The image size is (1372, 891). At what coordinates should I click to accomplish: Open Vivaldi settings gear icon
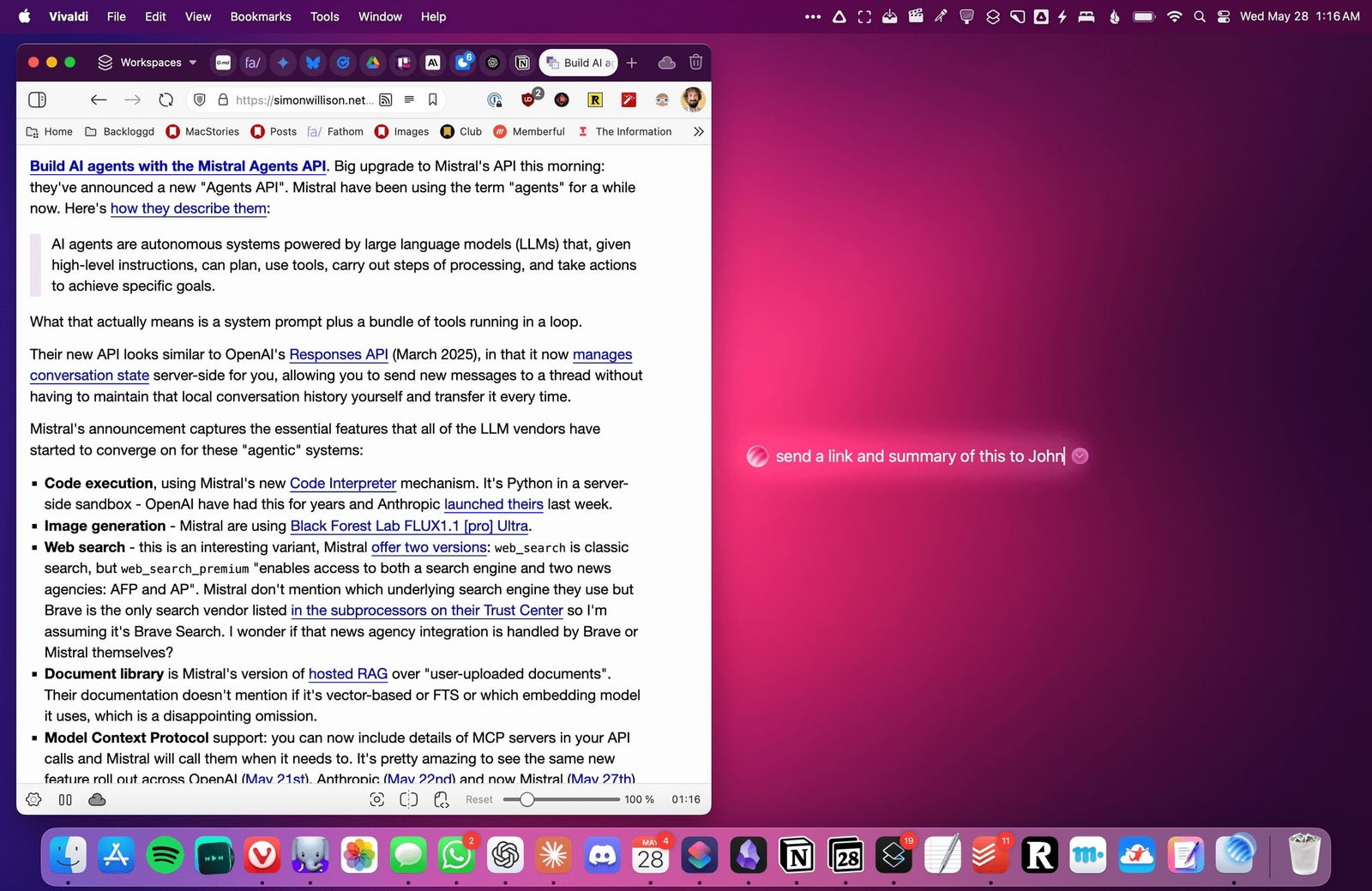[33, 799]
